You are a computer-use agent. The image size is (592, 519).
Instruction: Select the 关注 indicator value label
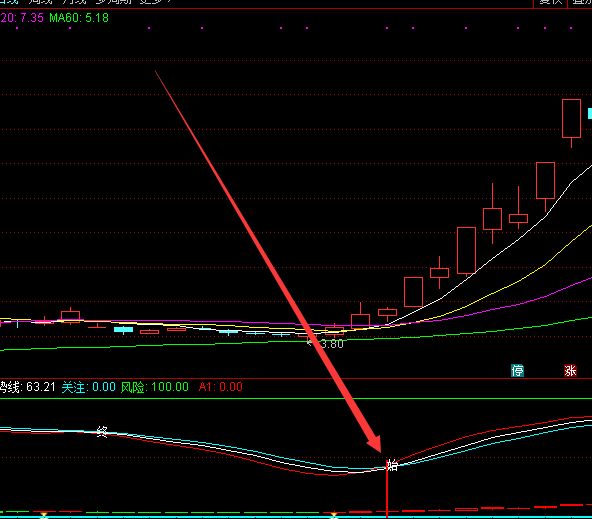click(89, 387)
